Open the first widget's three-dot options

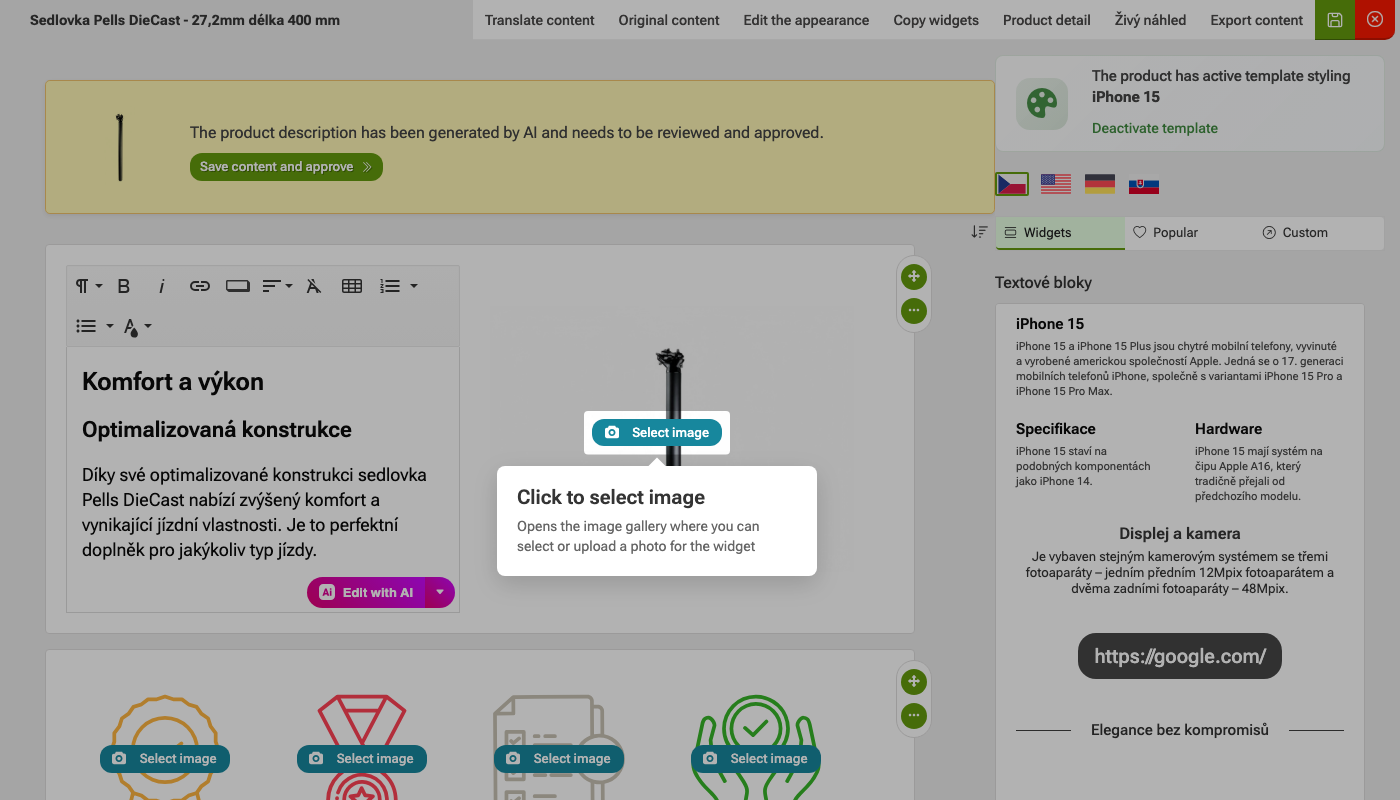pos(913,310)
